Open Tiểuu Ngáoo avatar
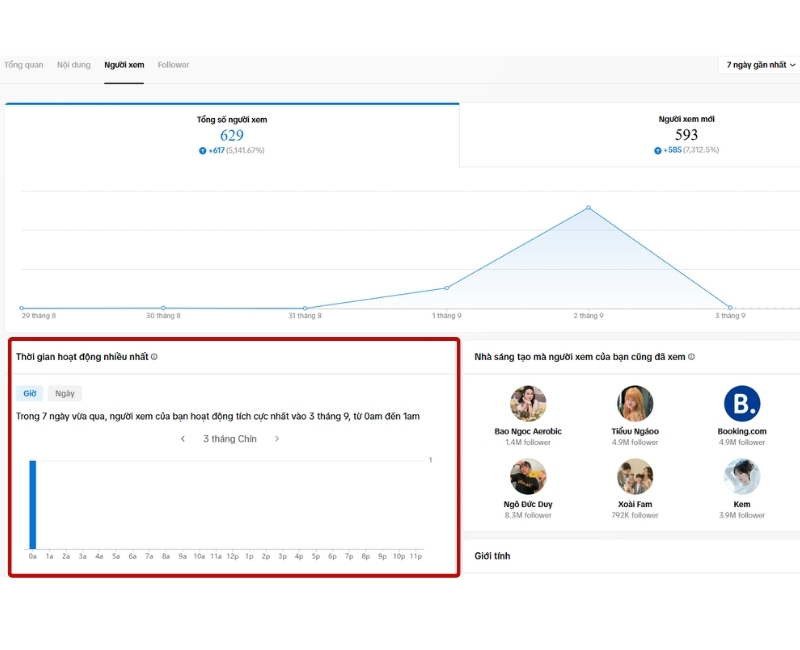This screenshot has height=650, width=800. coord(635,404)
